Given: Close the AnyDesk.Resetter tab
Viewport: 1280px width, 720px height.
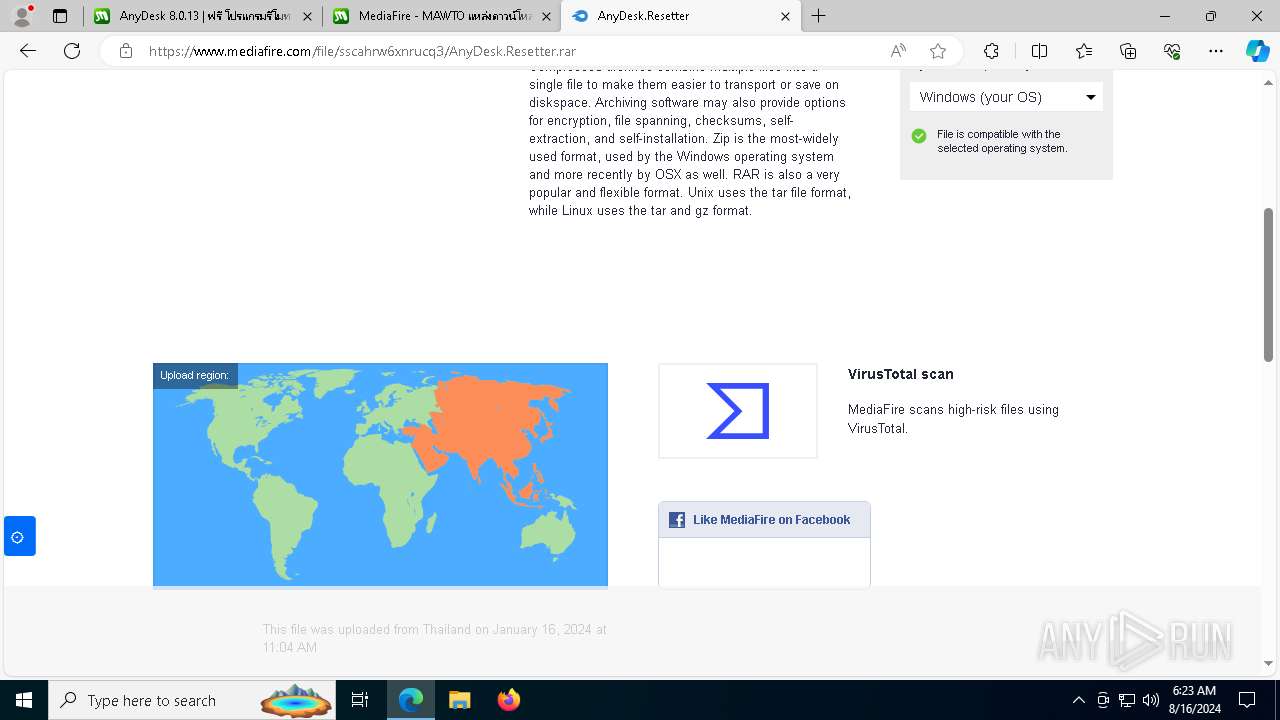Looking at the screenshot, I should pyautogui.click(x=785, y=16).
